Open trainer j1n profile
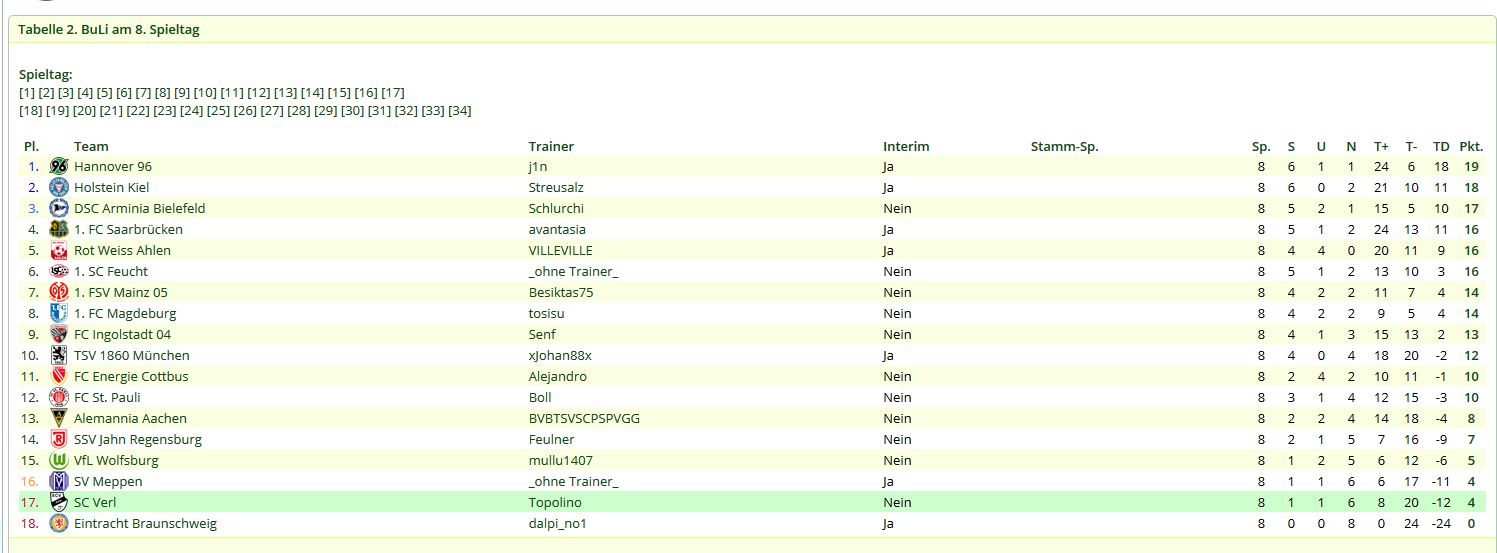The image size is (1497, 553). pyautogui.click(x=538, y=166)
